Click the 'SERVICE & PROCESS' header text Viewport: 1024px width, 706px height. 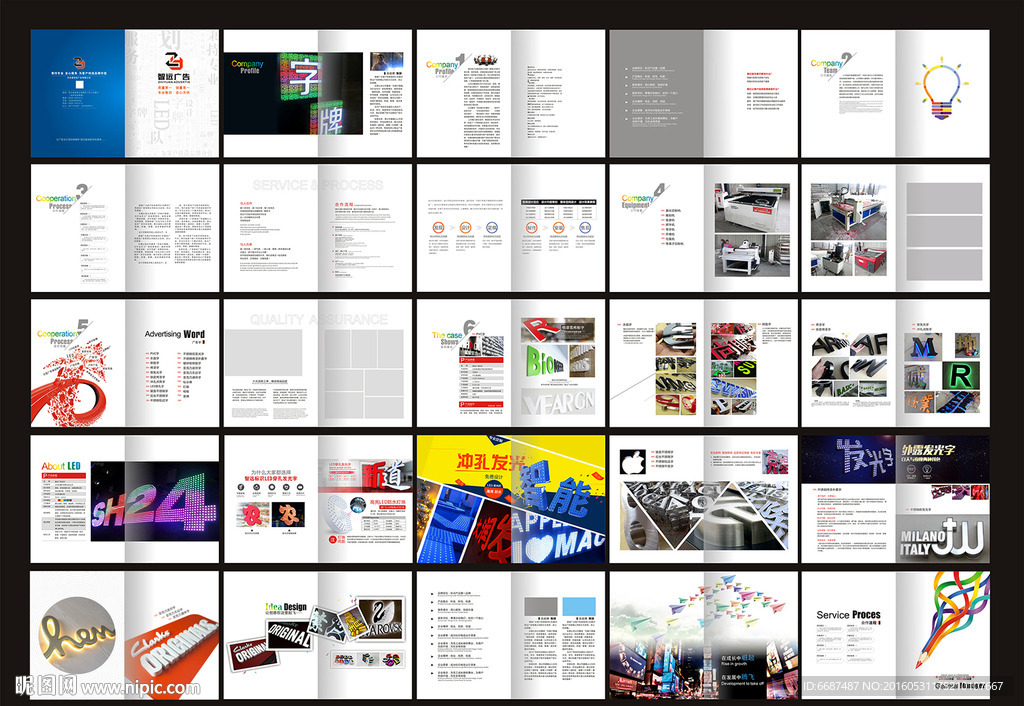pos(317,185)
